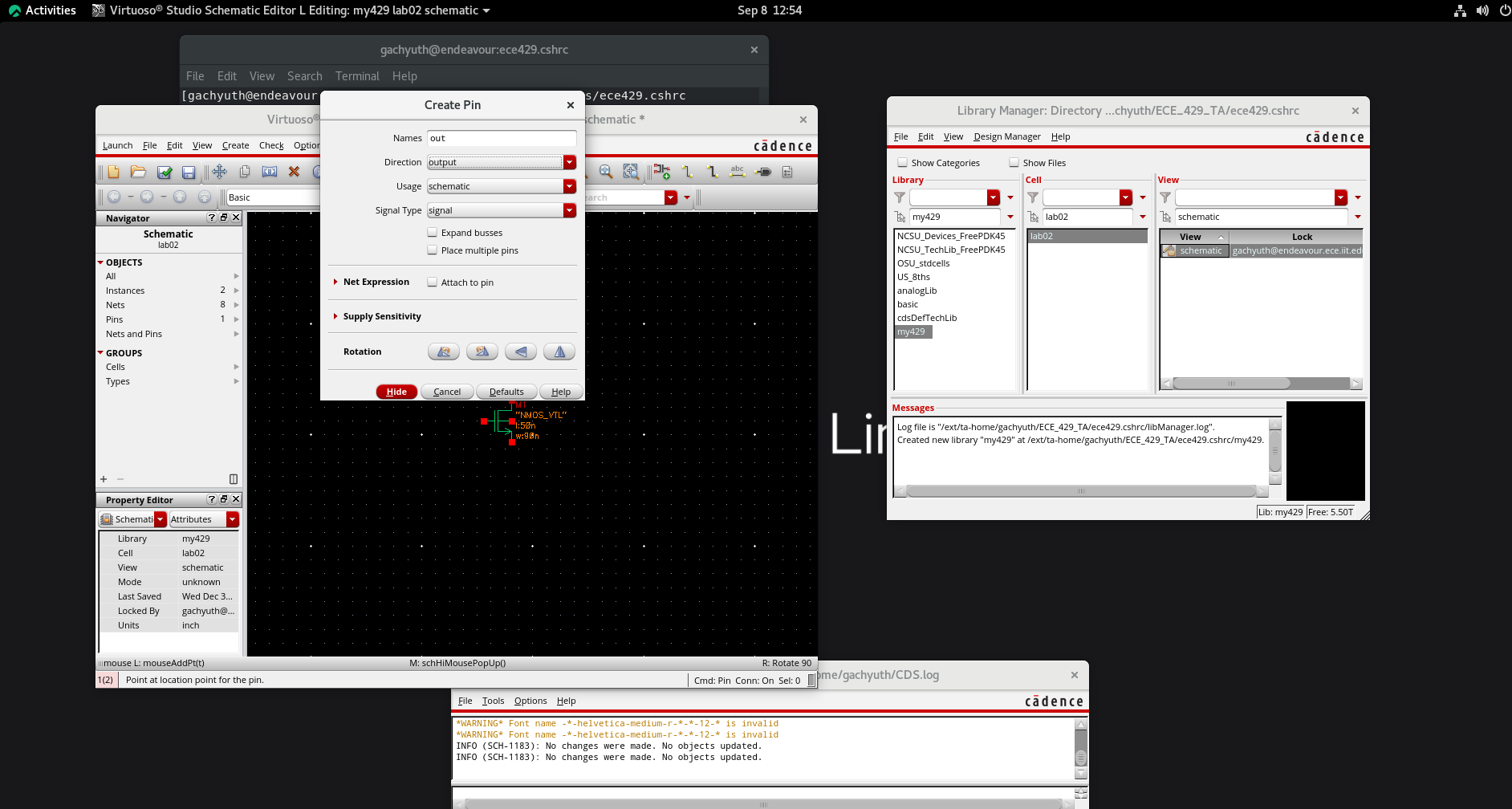Click the rotate left rotation button
This screenshot has width=1512, height=809.
pyautogui.click(x=444, y=352)
